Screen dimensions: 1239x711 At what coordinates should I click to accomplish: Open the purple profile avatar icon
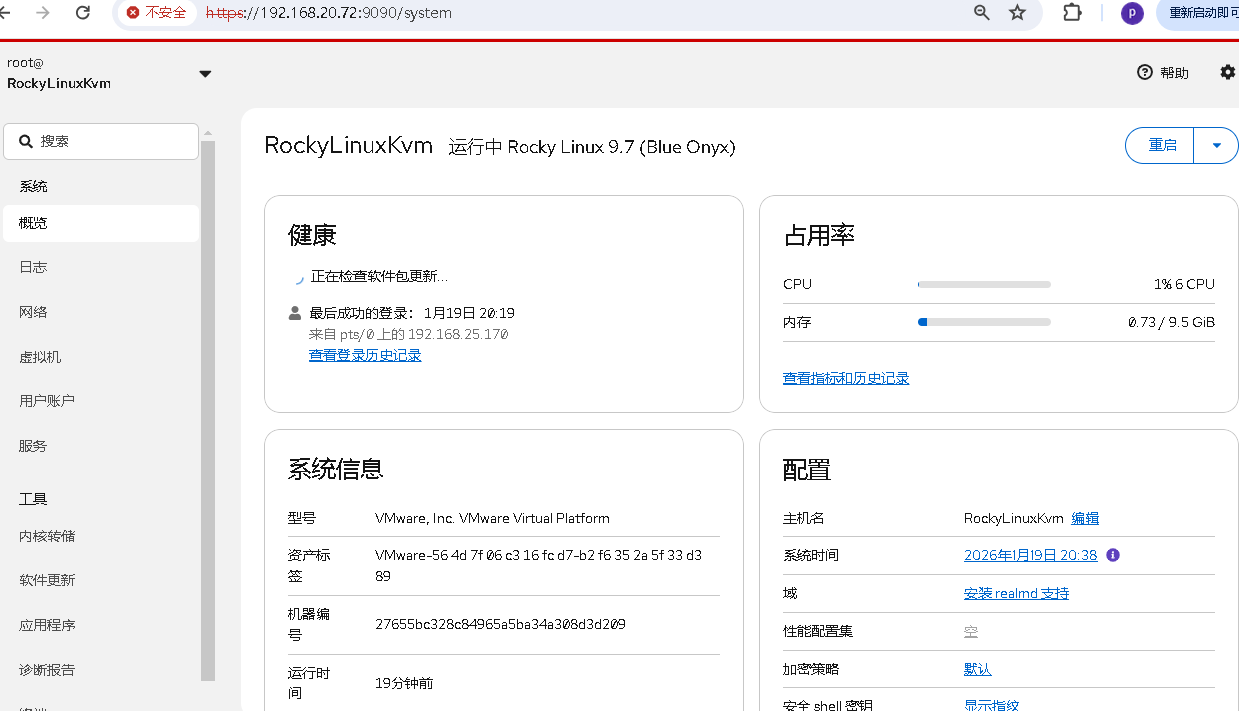[1132, 13]
